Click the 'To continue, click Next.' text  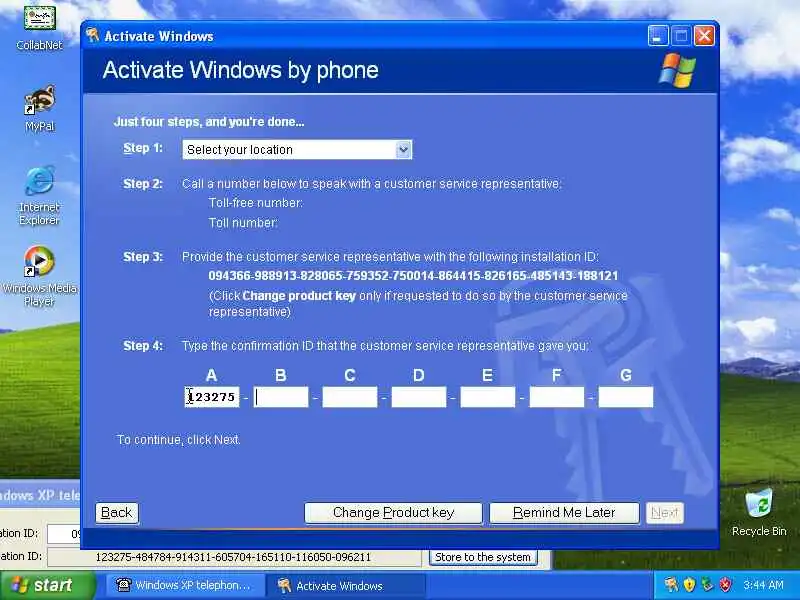pyautogui.click(x=179, y=440)
